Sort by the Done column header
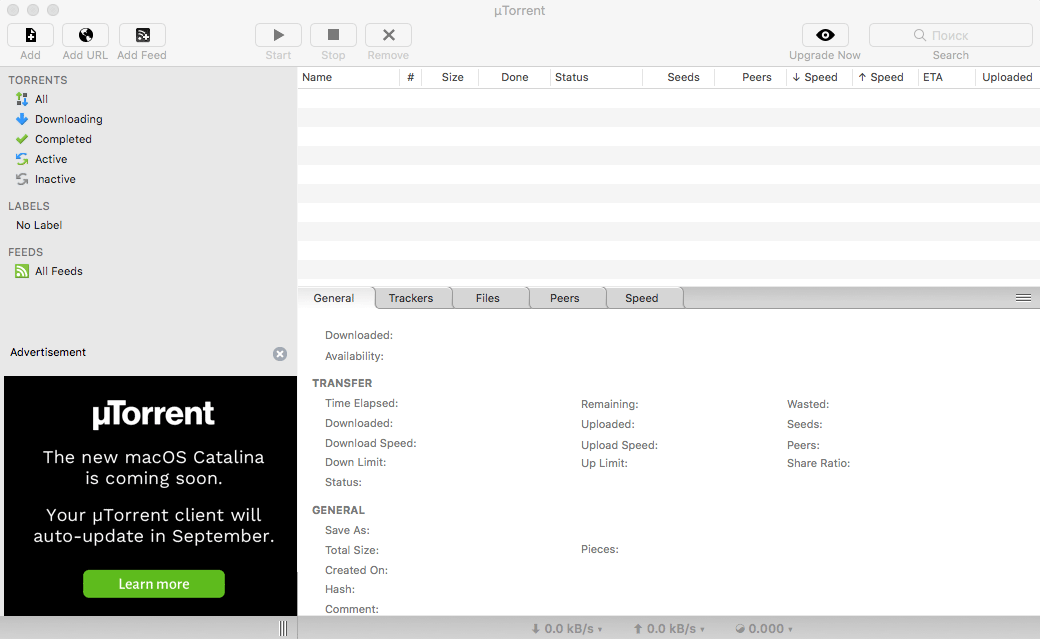The height and width of the screenshot is (639, 1040). pos(514,77)
